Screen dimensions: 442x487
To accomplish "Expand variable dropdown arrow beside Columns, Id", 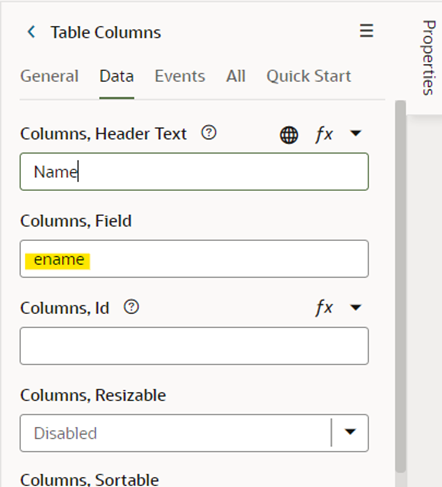I will [x=356, y=307].
